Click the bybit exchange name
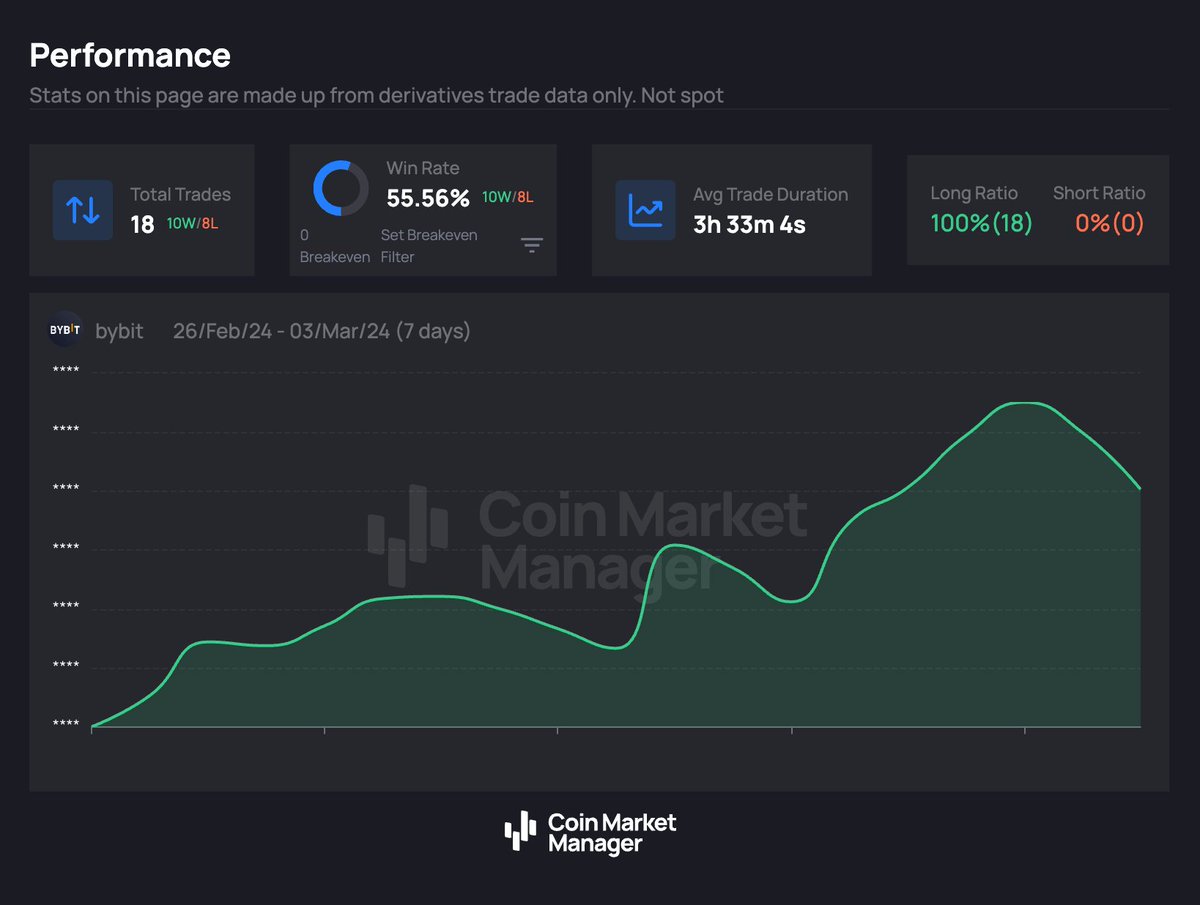This screenshot has height=905, width=1200. [119, 331]
